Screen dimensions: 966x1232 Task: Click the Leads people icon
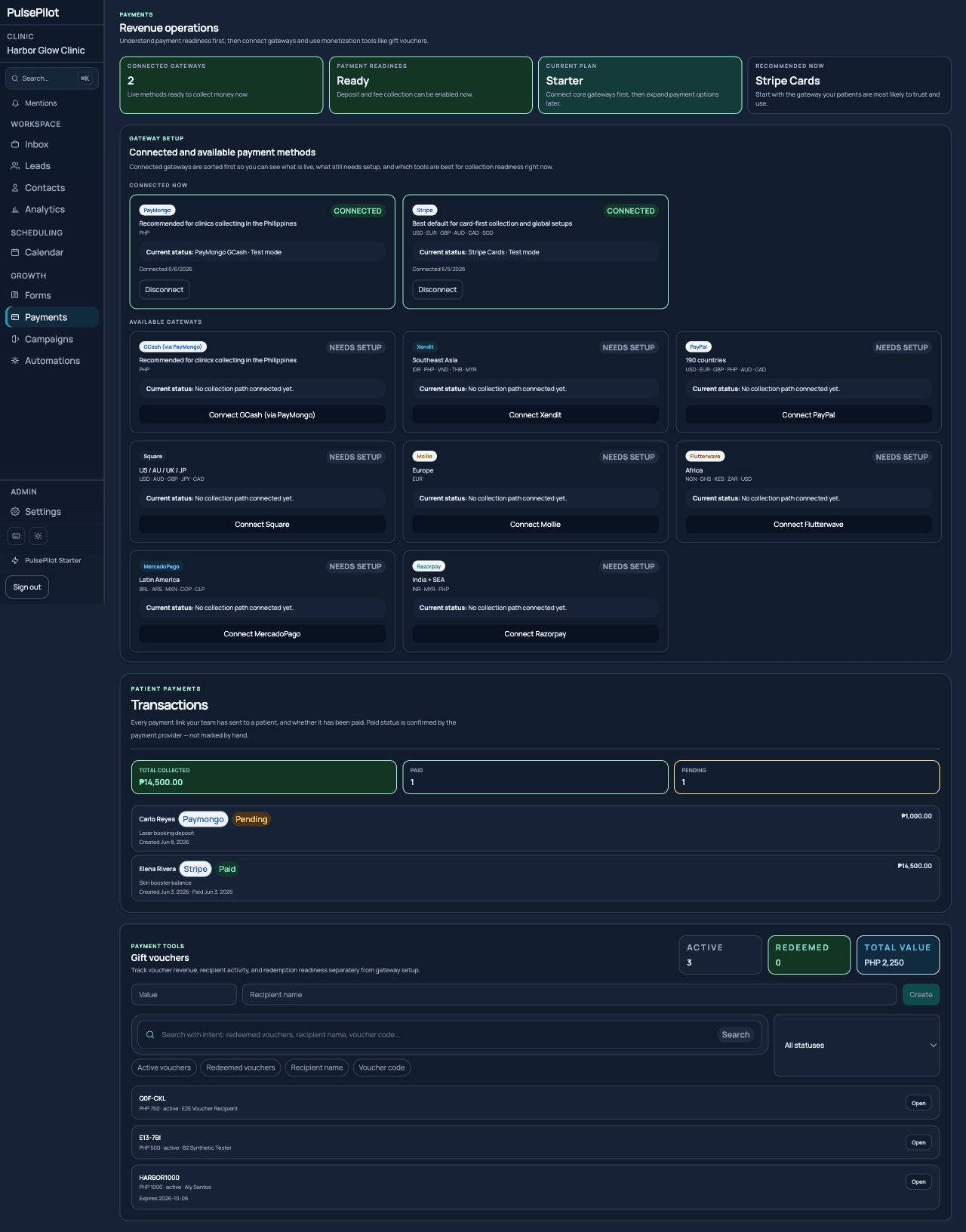15,166
